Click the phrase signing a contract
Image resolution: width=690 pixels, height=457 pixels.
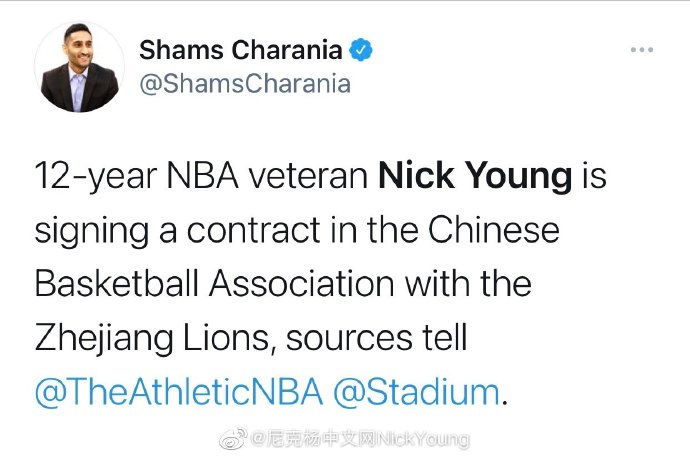click(x=177, y=231)
